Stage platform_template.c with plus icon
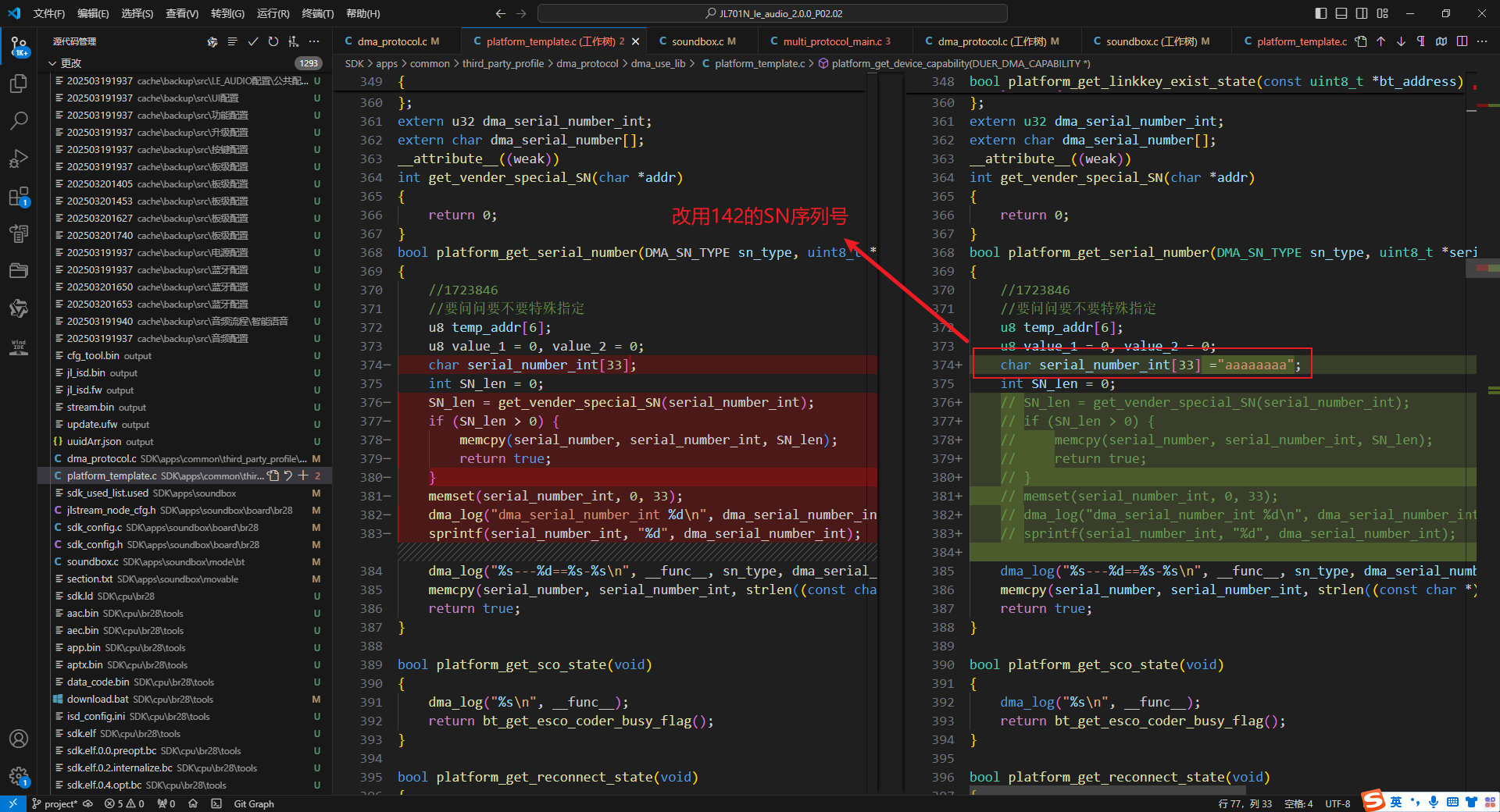 (303, 475)
